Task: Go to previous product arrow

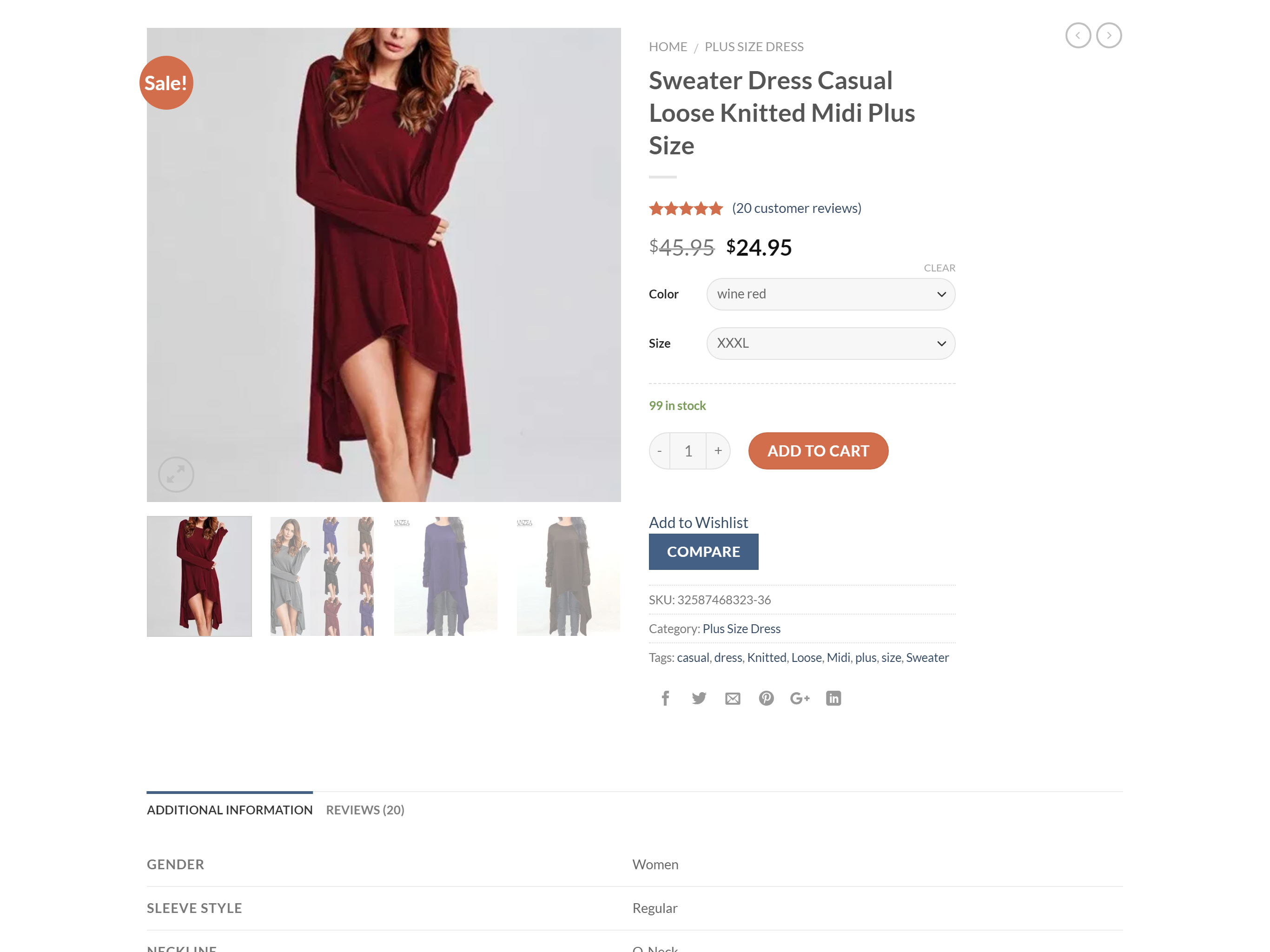Action: 1078,36
